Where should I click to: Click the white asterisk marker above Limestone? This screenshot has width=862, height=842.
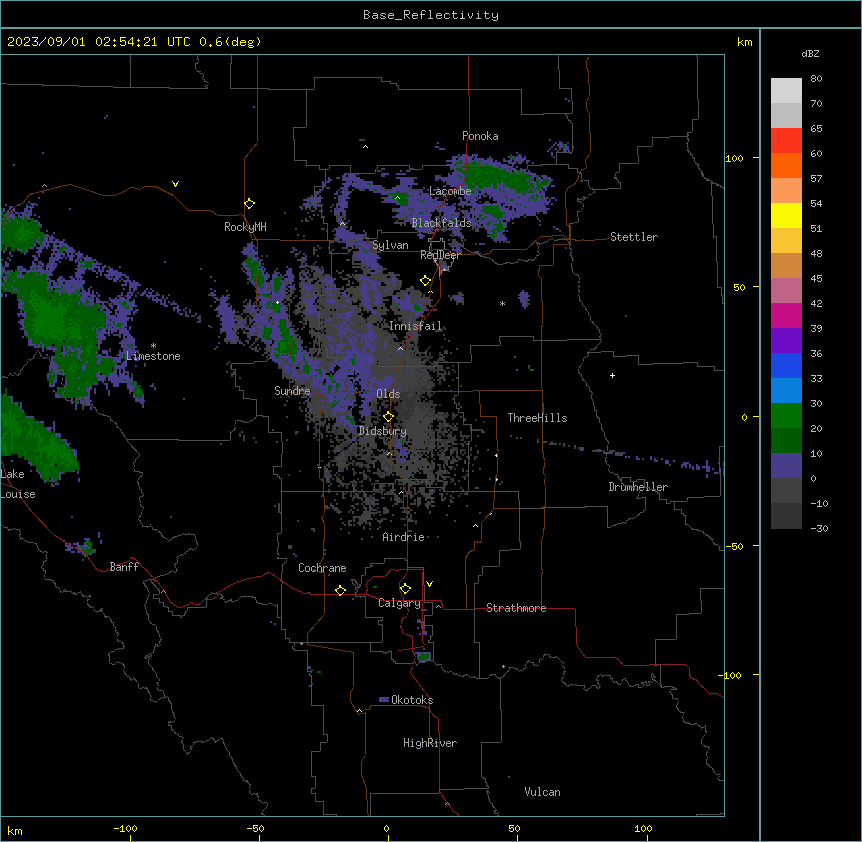(x=153, y=345)
